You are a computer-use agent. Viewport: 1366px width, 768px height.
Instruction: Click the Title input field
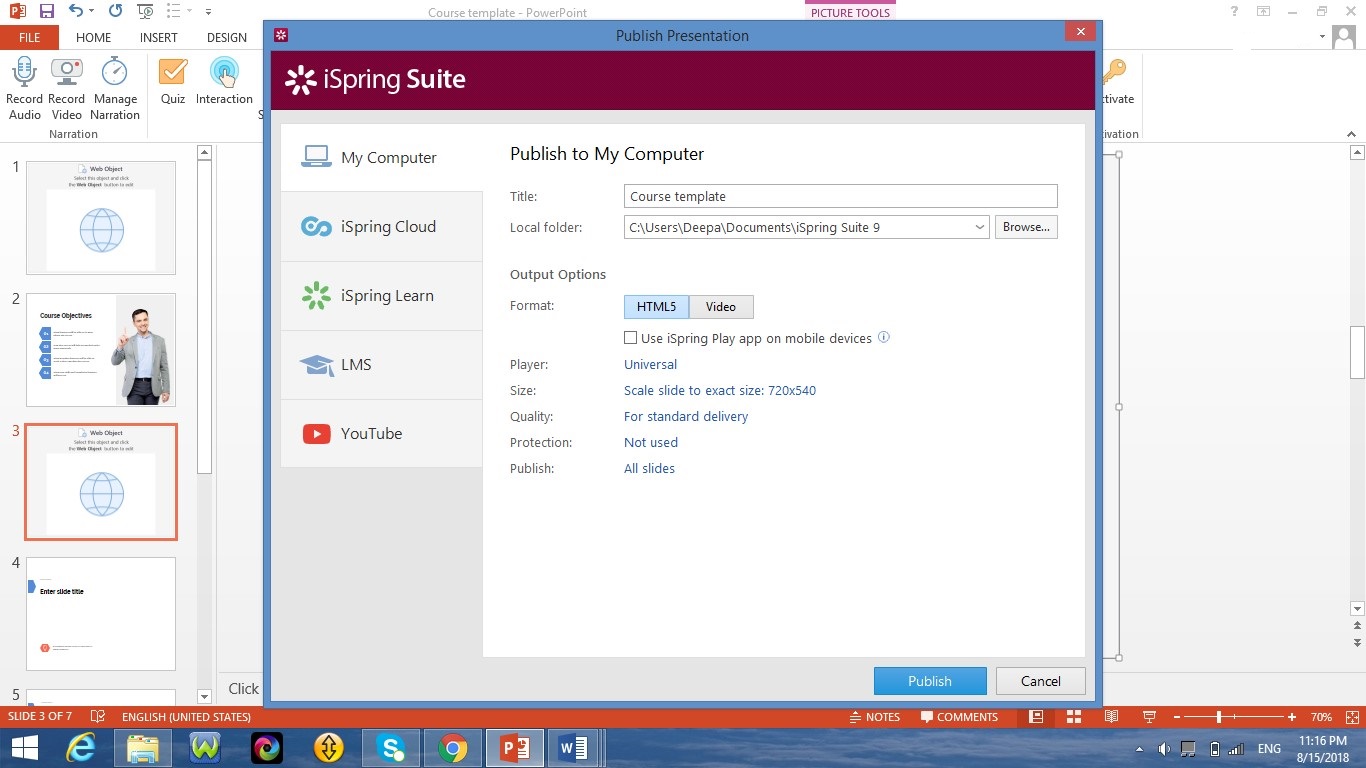pyautogui.click(x=841, y=196)
